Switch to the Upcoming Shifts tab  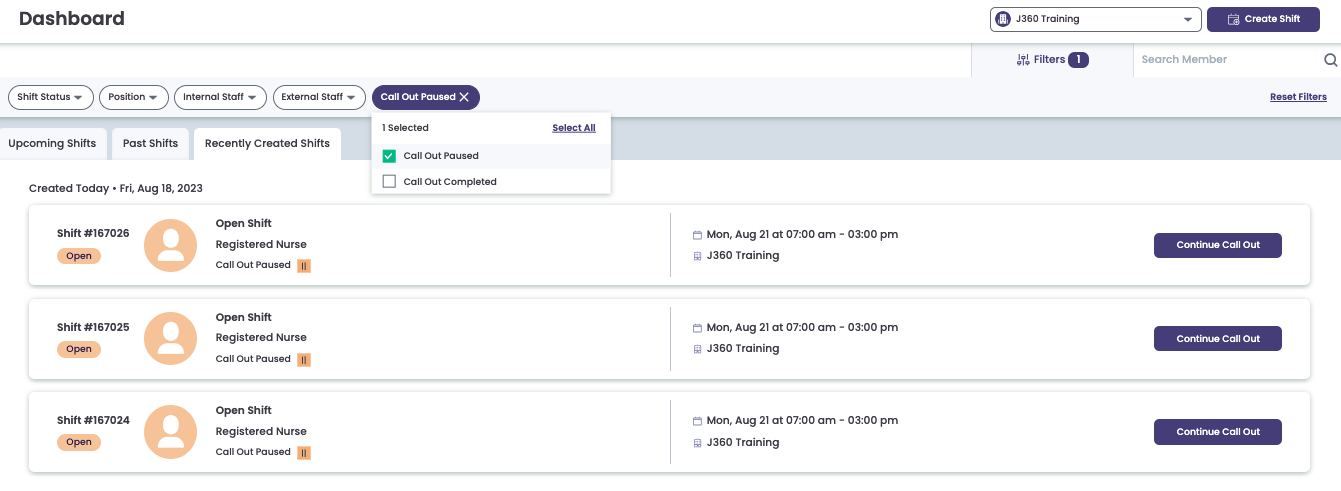(52, 144)
